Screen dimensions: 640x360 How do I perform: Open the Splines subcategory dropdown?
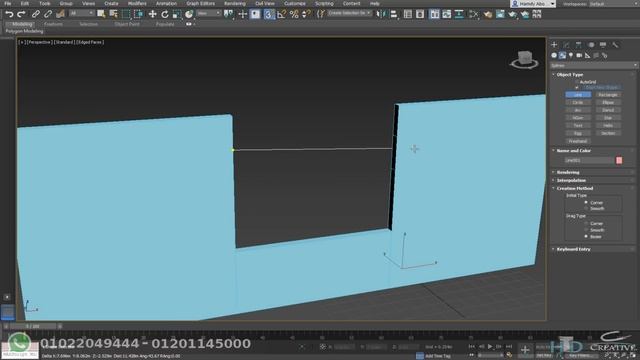(593, 65)
